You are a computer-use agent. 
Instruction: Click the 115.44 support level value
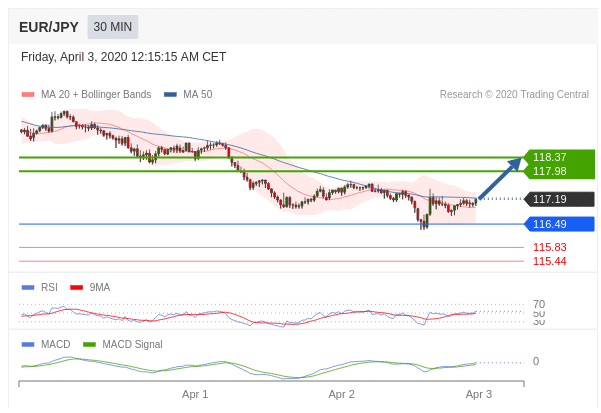point(550,261)
